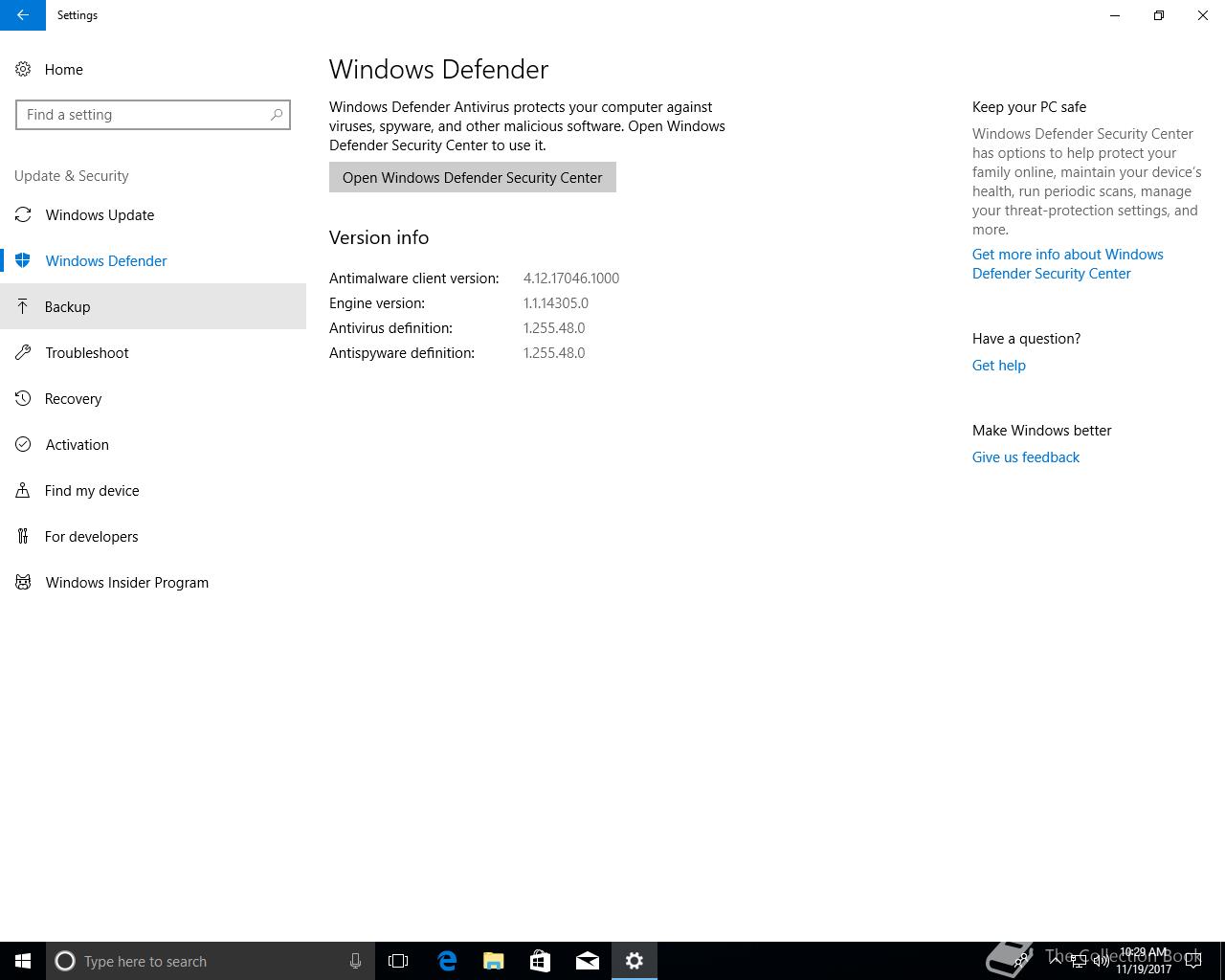Open Backup settings
The width and height of the screenshot is (1225, 980).
click(153, 306)
